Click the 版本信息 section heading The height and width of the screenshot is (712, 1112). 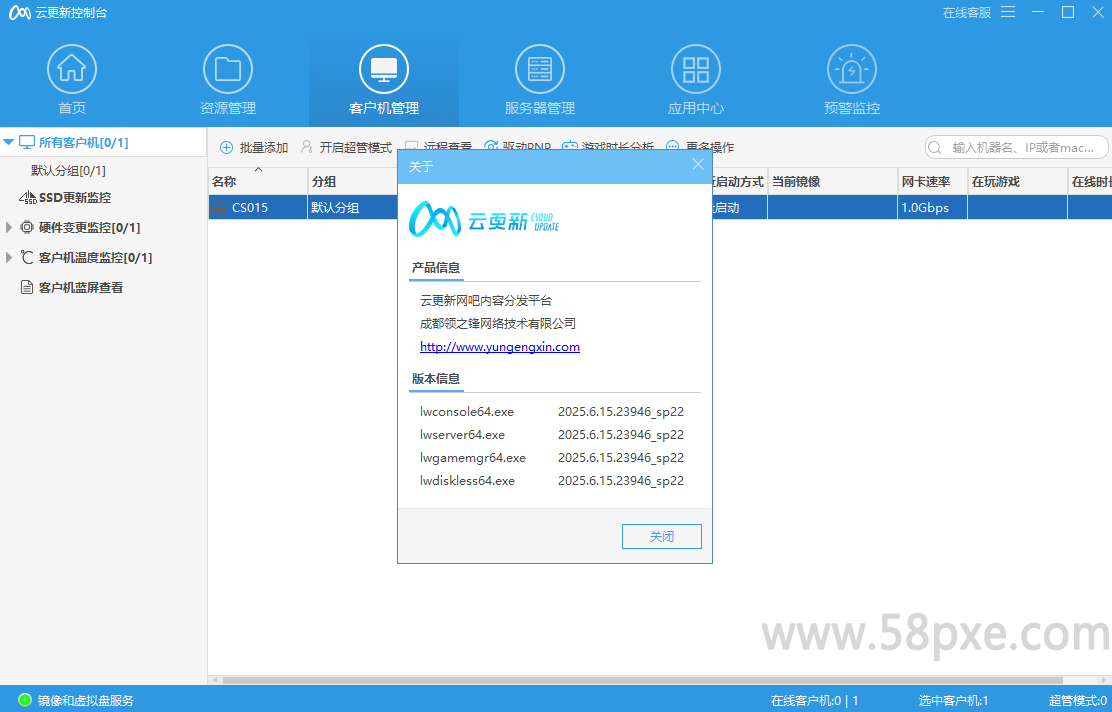pyautogui.click(x=436, y=379)
